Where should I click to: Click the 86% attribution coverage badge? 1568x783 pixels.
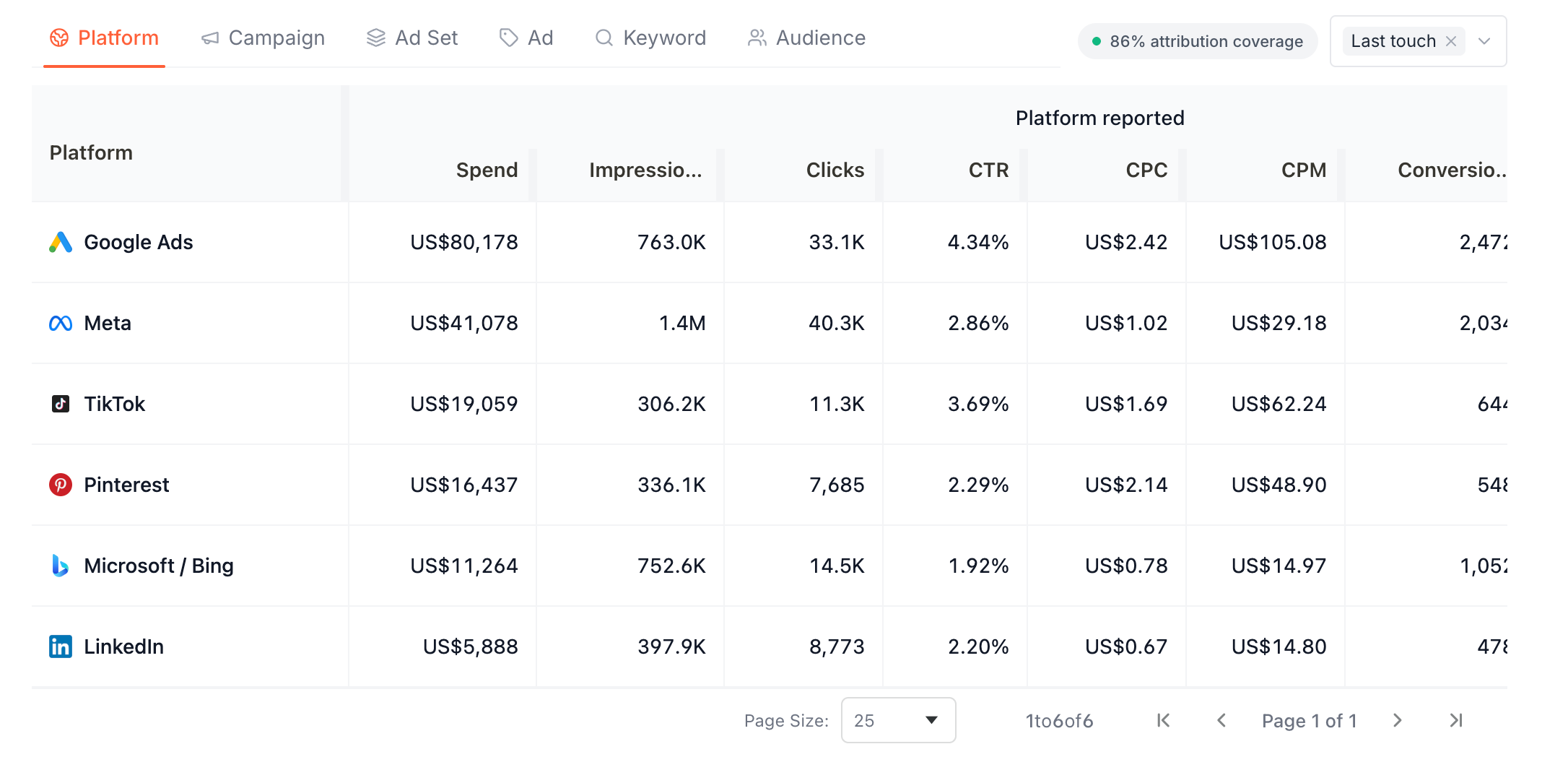[x=1198, y=41]
